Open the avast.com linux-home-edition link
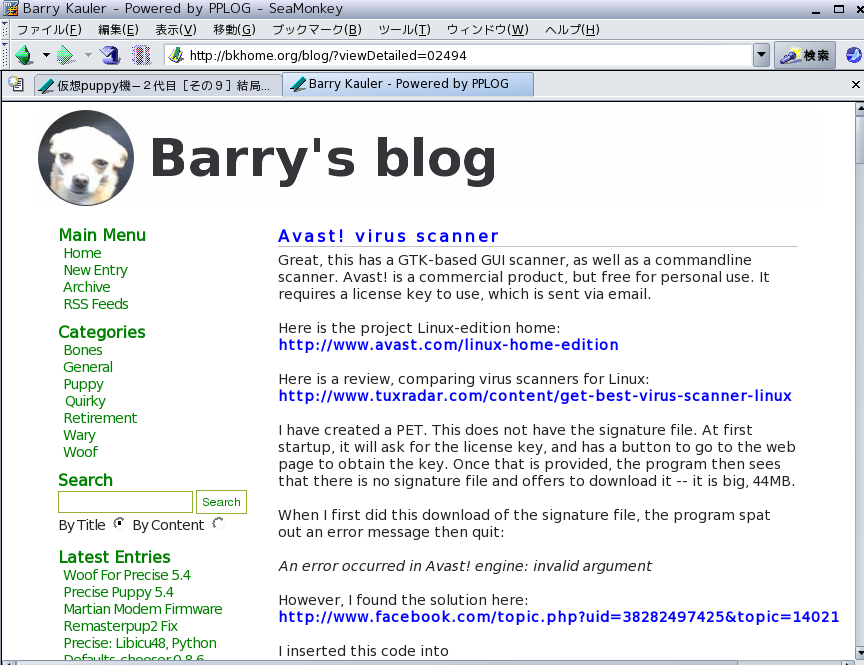The height and width of the screenshot is (665, 864). coord(449,345)
